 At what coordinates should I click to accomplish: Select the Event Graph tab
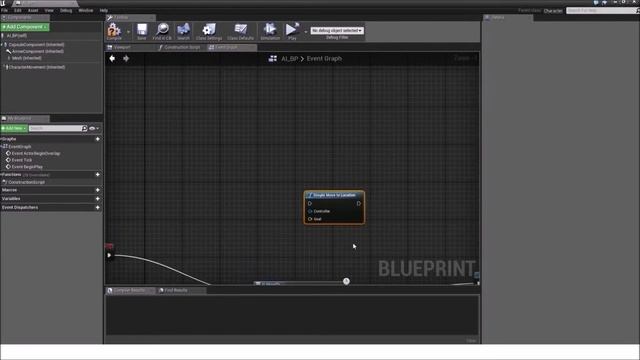point(232,47)
